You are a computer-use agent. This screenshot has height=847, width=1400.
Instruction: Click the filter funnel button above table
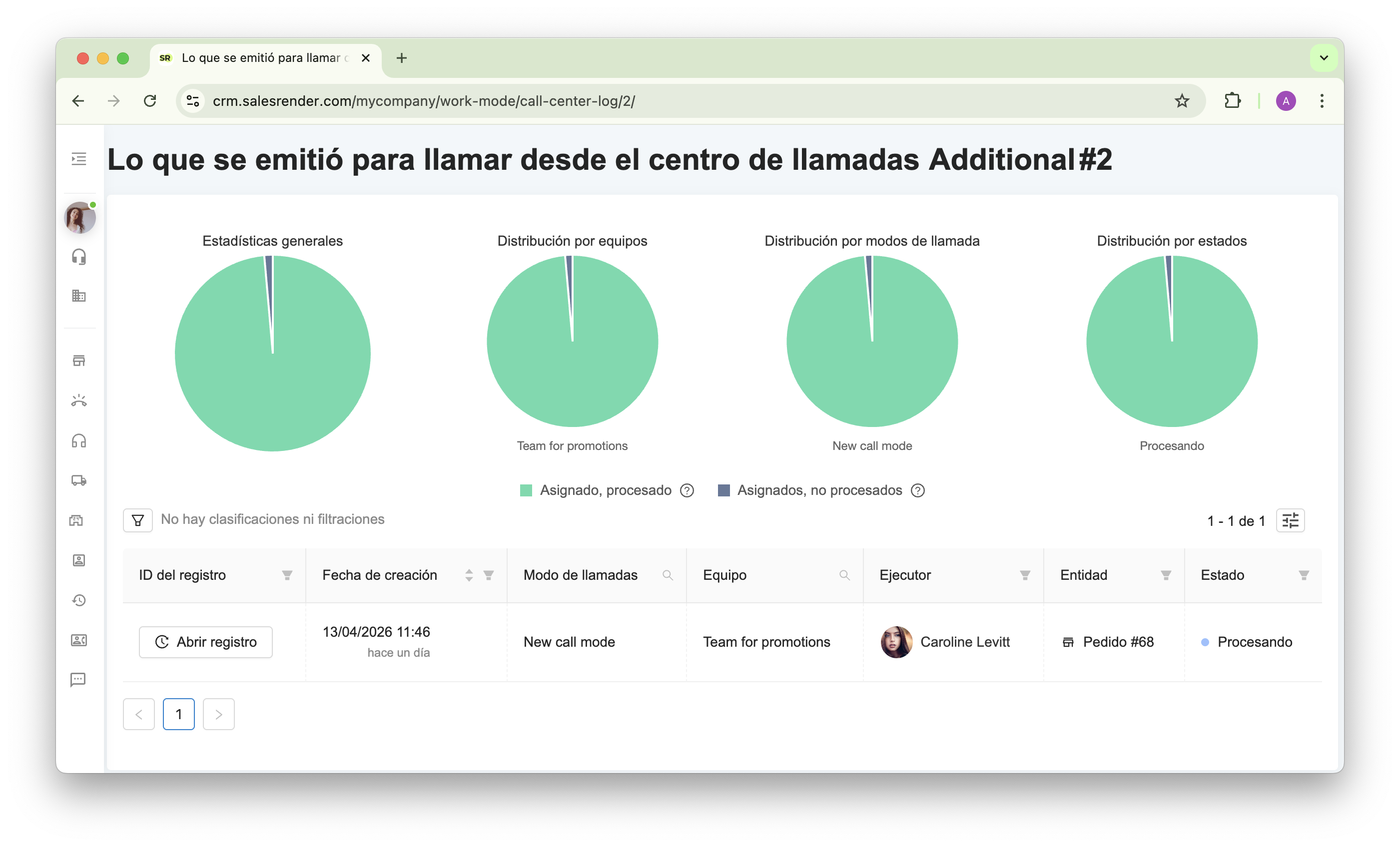pos(137,520)
